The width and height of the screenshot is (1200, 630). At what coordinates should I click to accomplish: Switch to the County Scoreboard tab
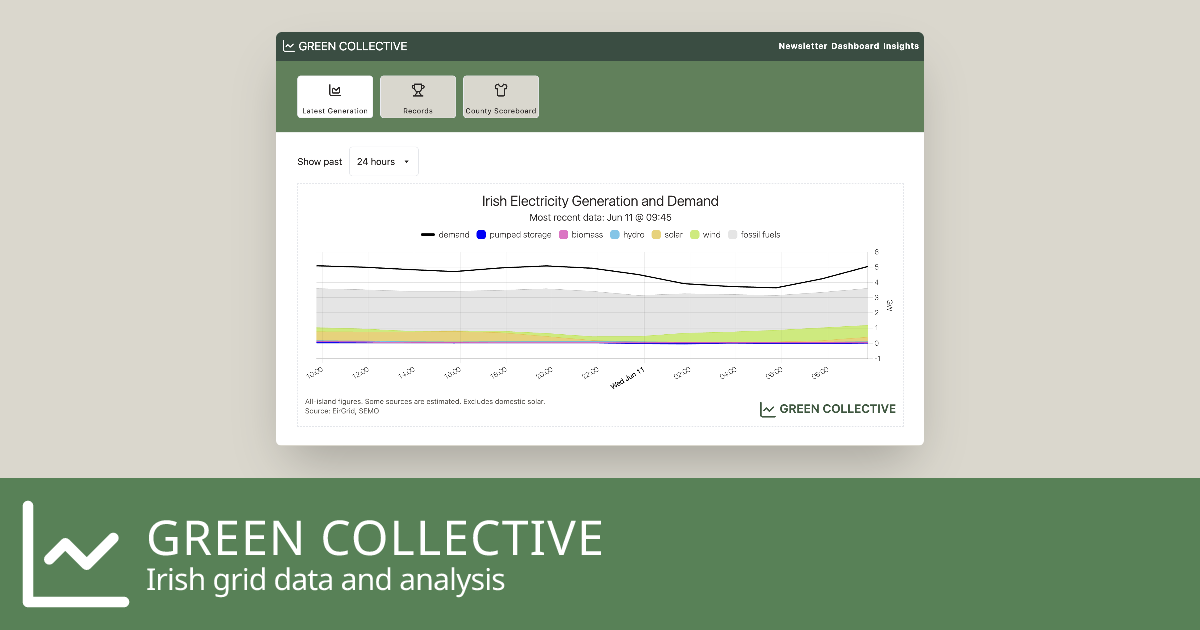(500, 96)
